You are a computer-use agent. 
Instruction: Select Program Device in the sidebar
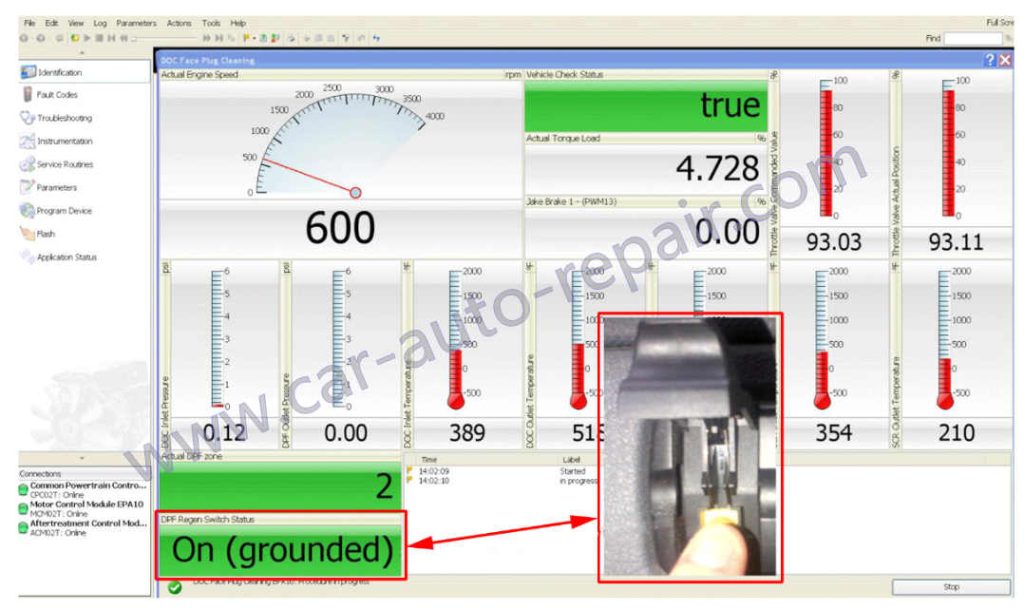[63, 211]
